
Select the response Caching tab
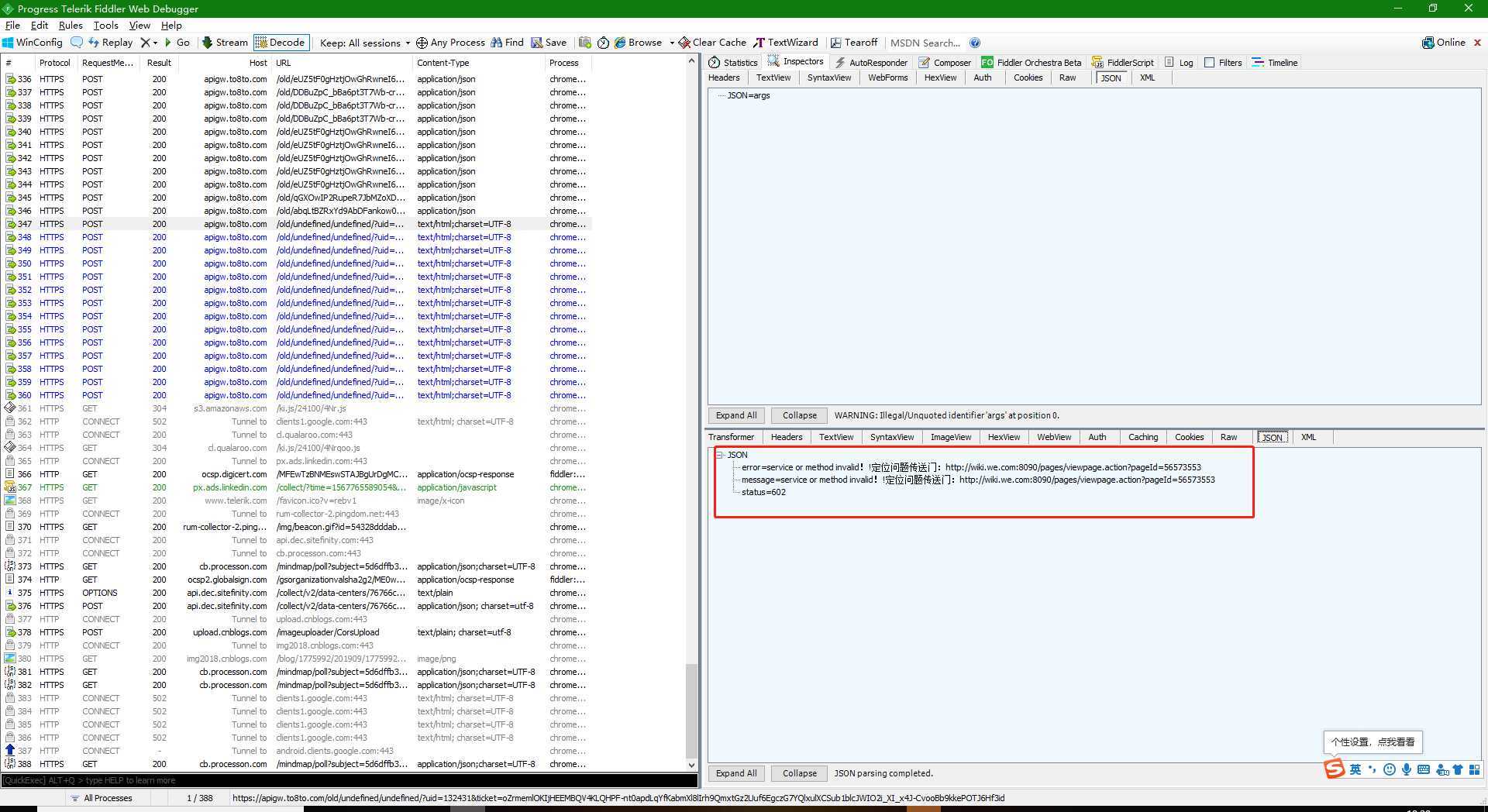(x=1142, y=437)
